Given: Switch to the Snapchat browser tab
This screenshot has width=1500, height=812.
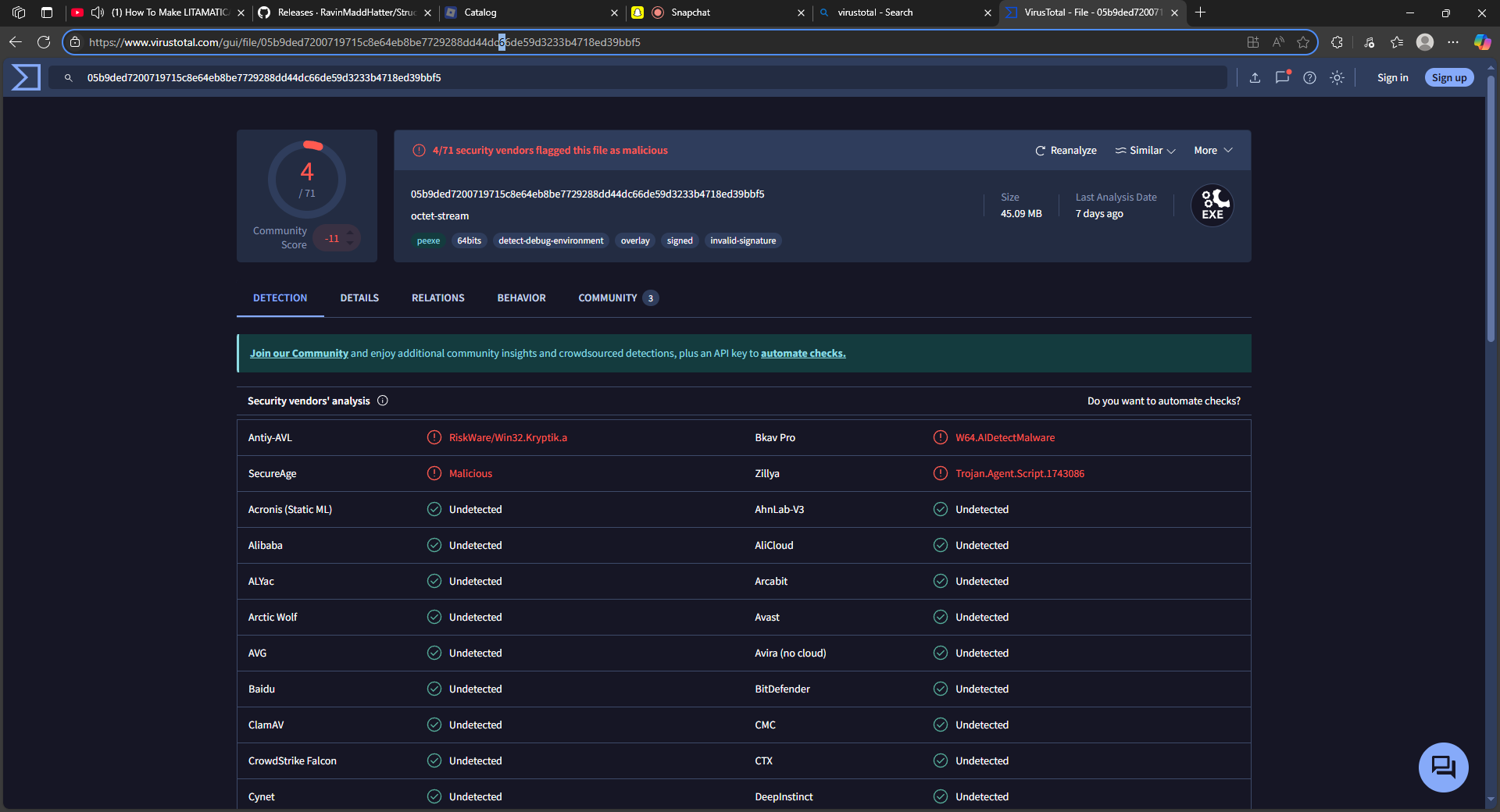Looking at the screenshot, I should [x=718, y=12].
